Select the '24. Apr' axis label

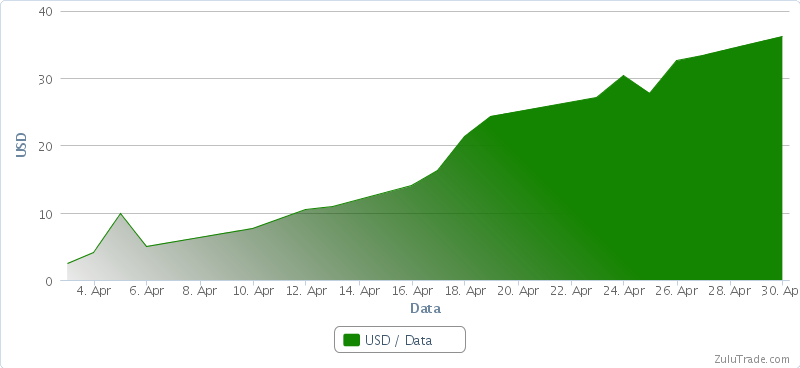click(x=624, y=291)
